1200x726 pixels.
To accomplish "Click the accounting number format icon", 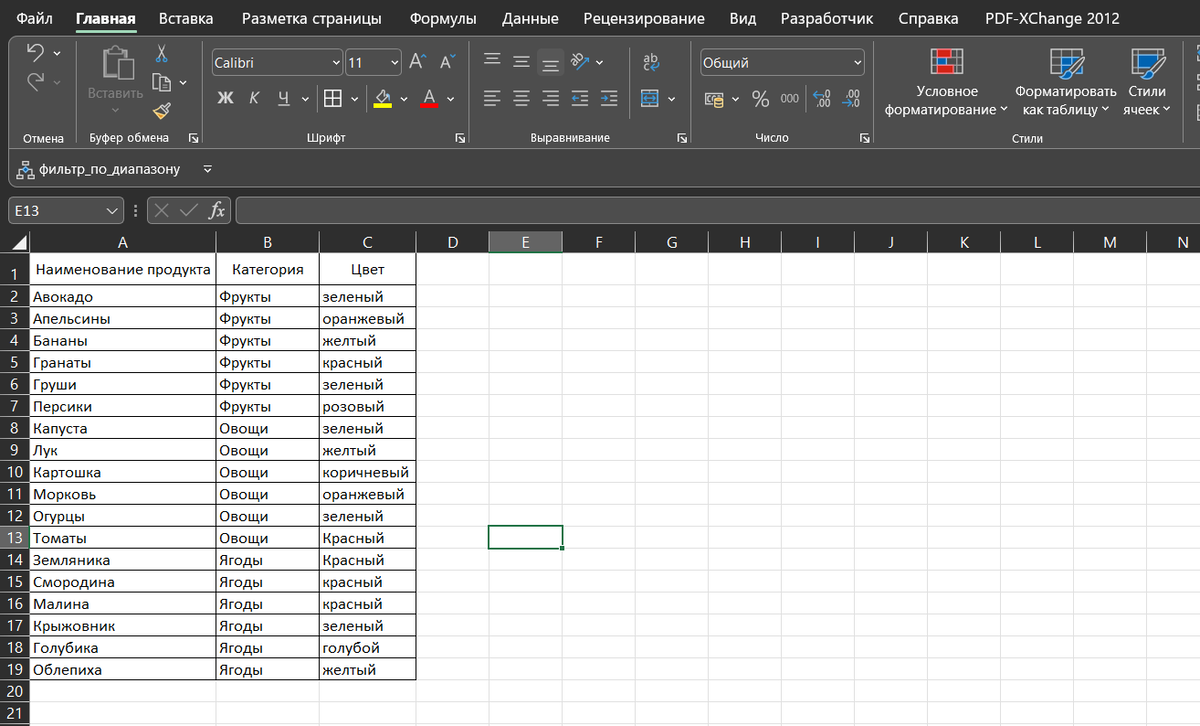I will point(715,98).
